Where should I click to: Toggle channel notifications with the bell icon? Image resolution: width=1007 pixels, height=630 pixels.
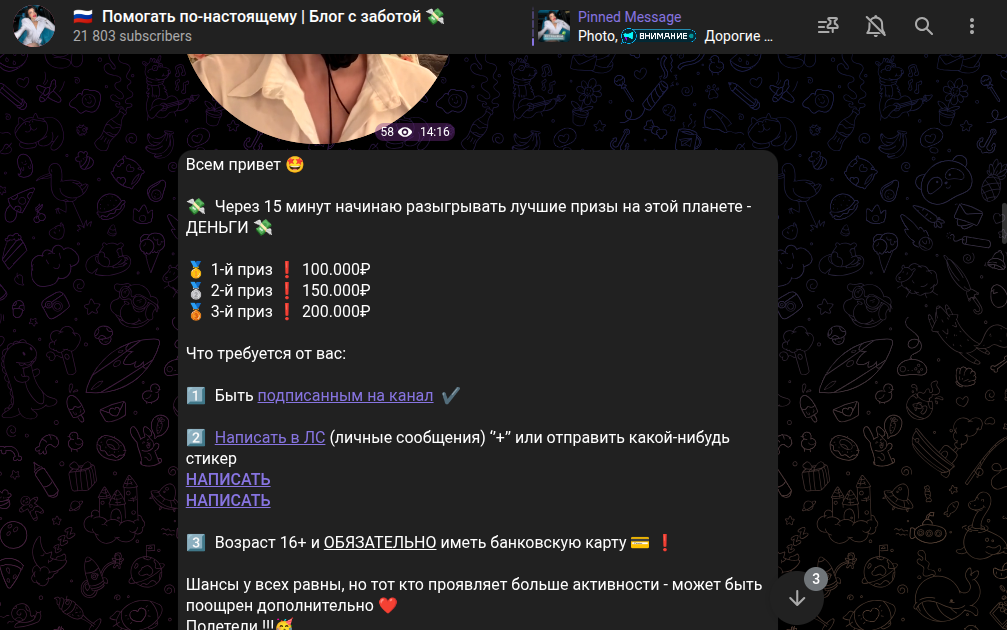875,26
